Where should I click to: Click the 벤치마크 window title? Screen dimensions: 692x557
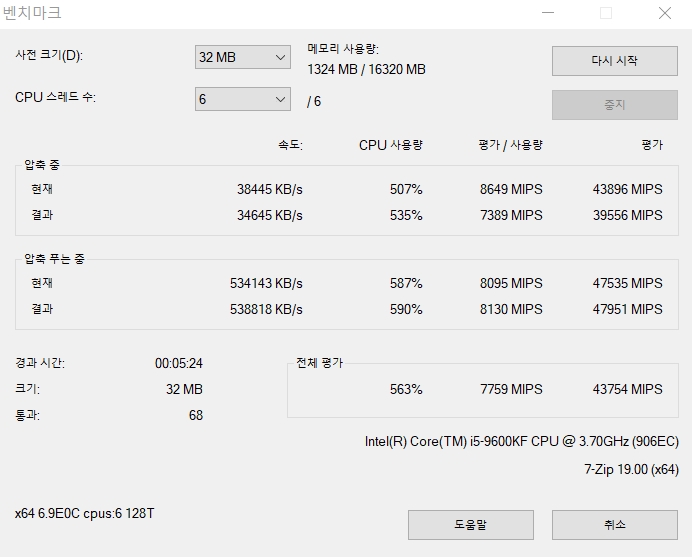32,13
